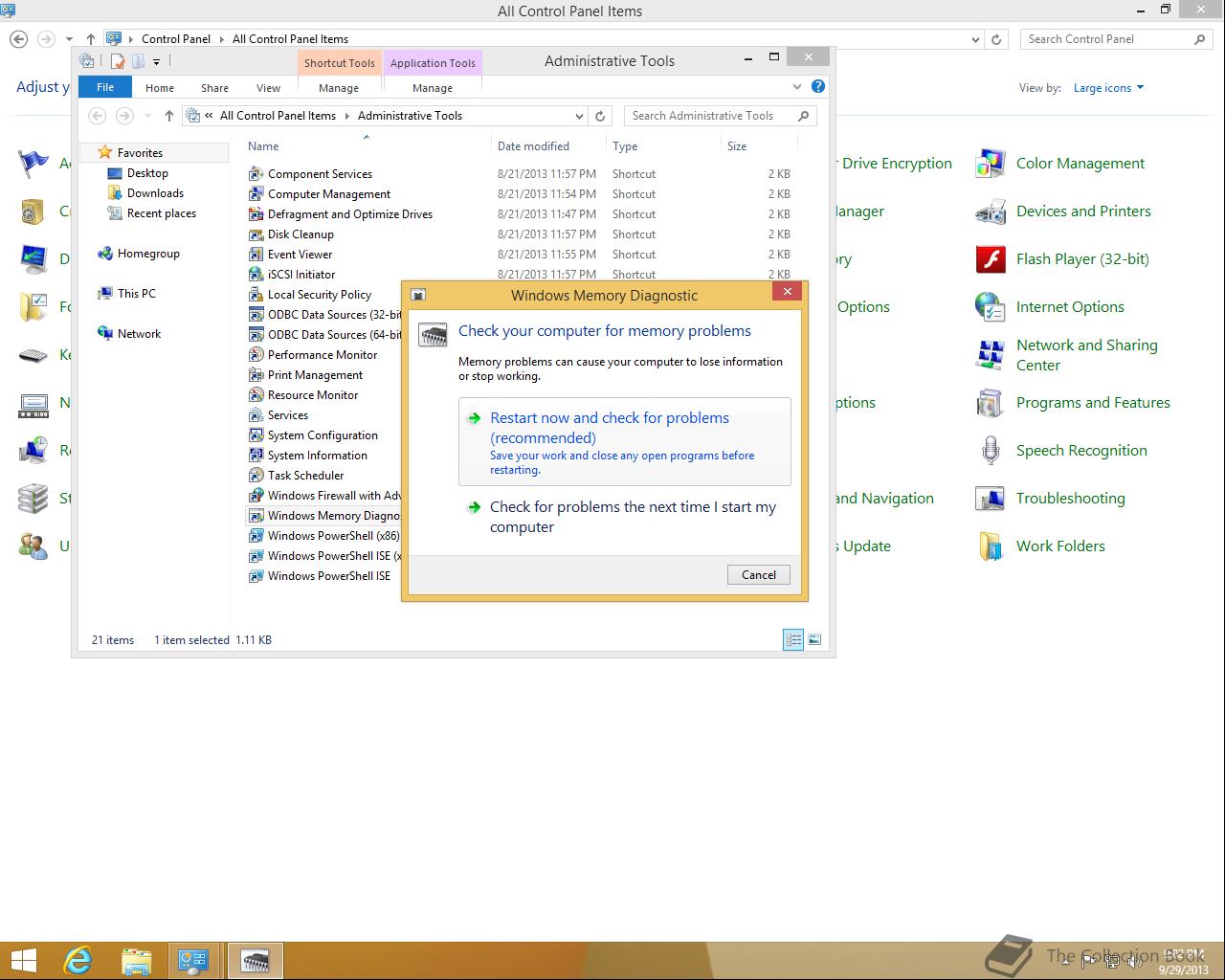Open the Quick Access Toolbar customize dropdown
Screen dimensions: 1225x980
156,61
